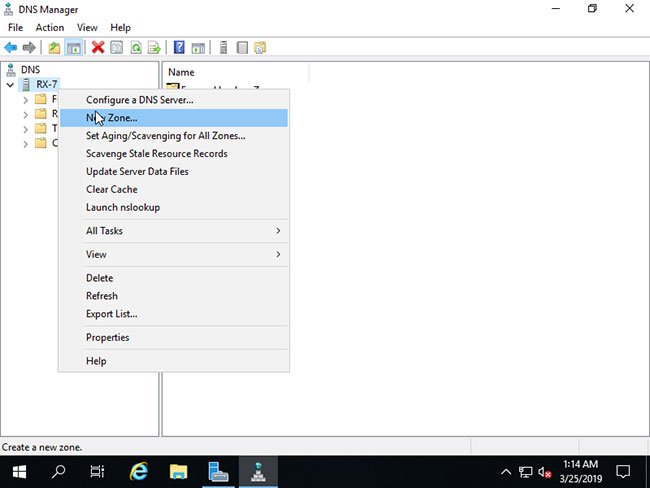This screenshot has height=488, width=650.
Task: Click the blue Help question mark icon
Action: (179, 47)
